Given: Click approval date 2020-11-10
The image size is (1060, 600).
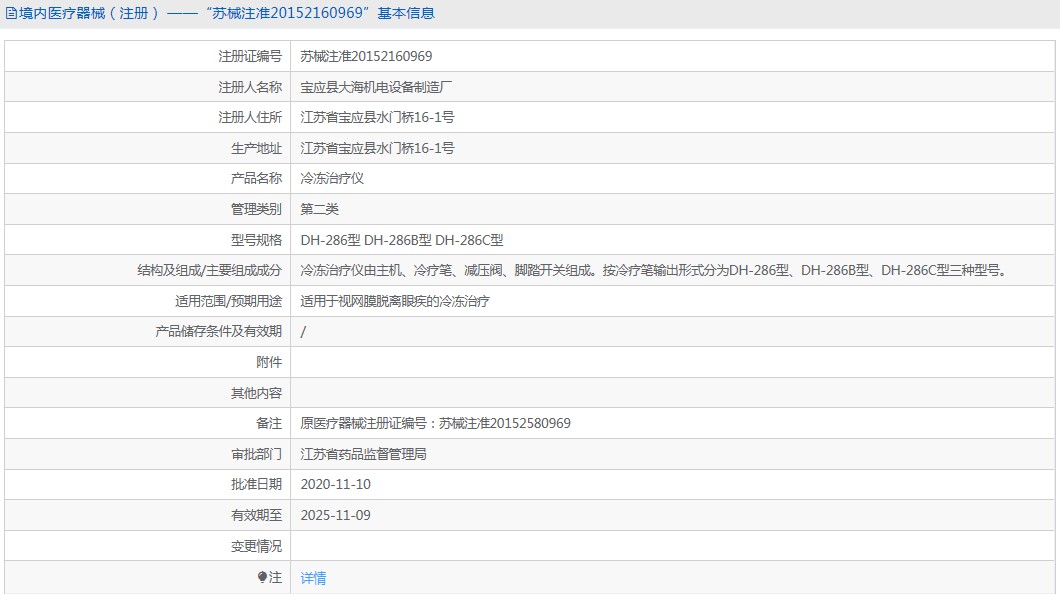Looking at the screenshot, I should (335, 484).
